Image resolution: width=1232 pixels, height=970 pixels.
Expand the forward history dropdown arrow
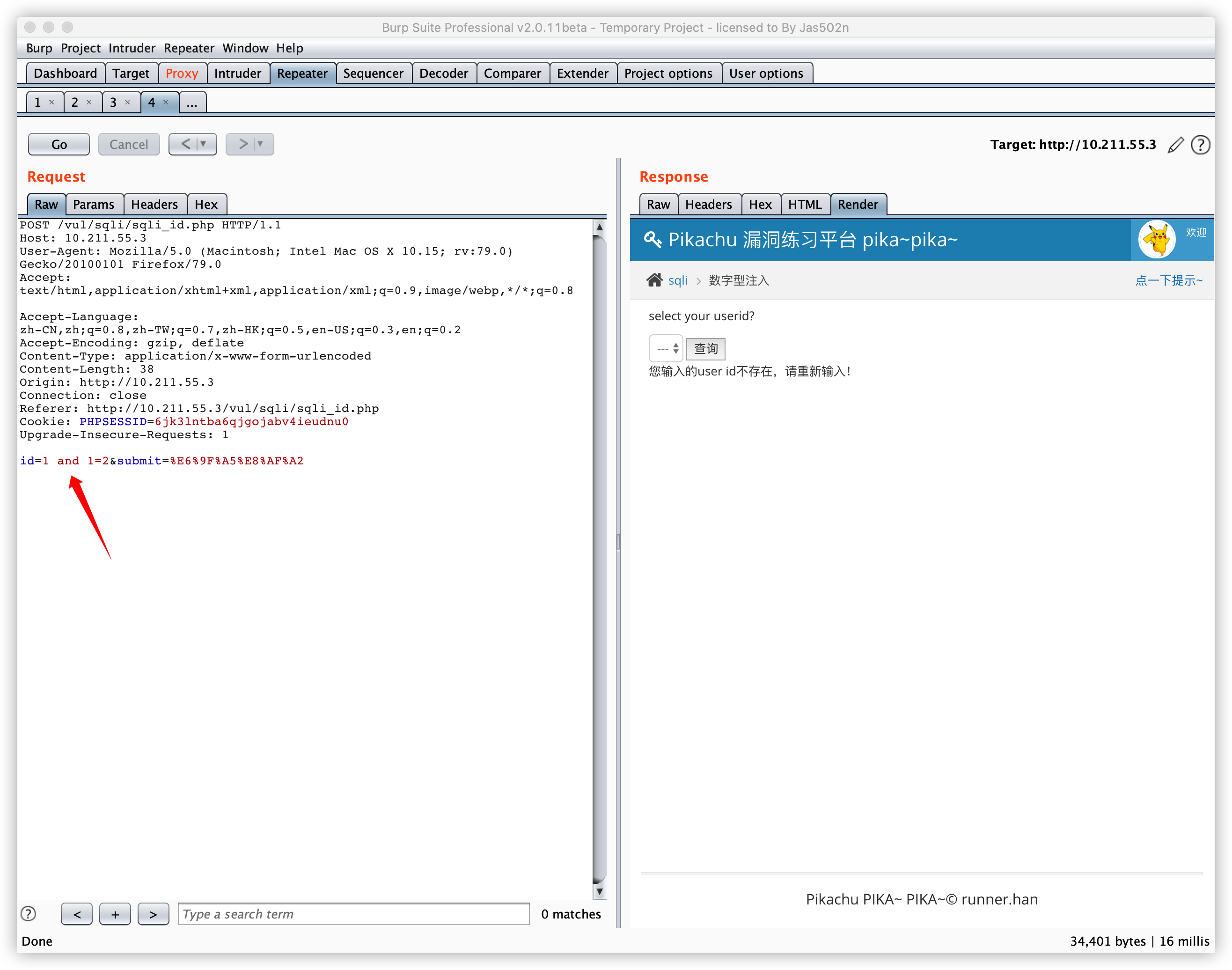[261, 144]
